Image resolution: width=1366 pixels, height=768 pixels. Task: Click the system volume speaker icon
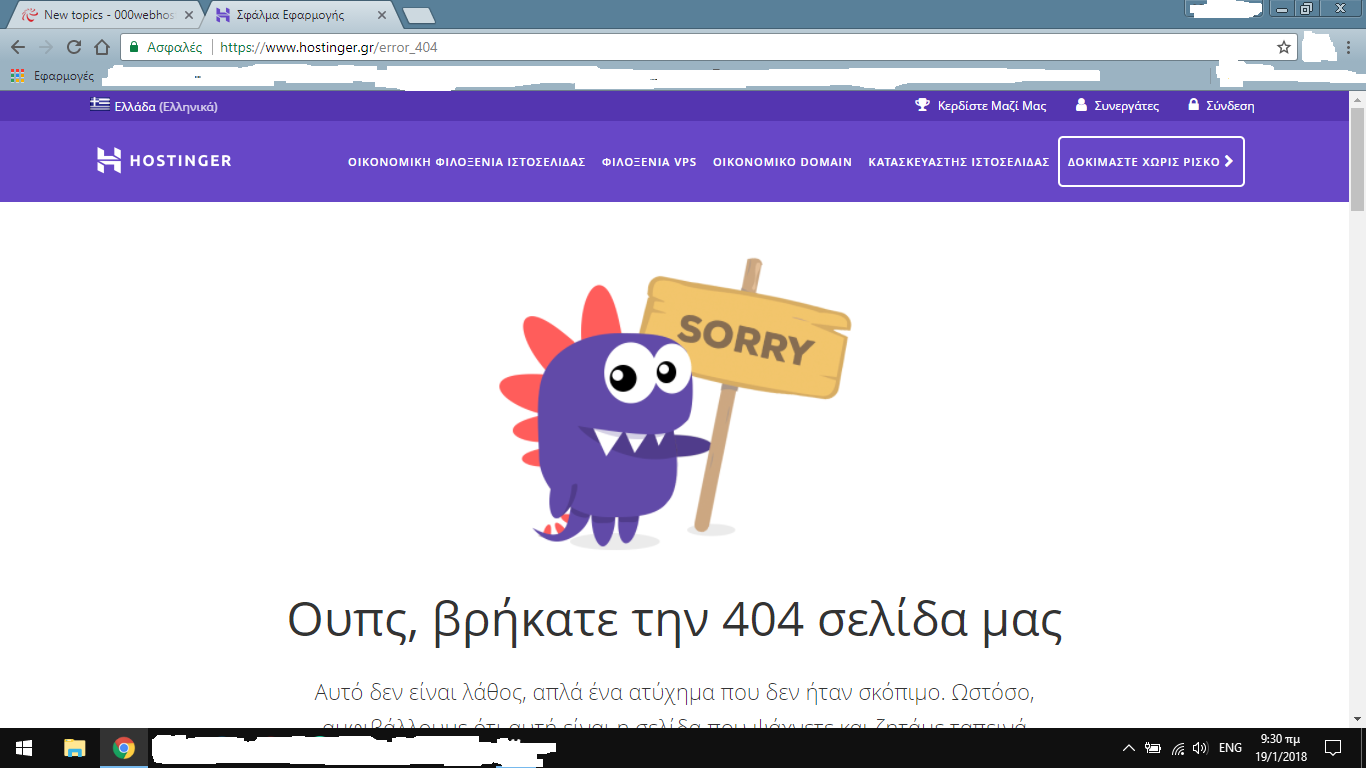[x=1200, y=748]
